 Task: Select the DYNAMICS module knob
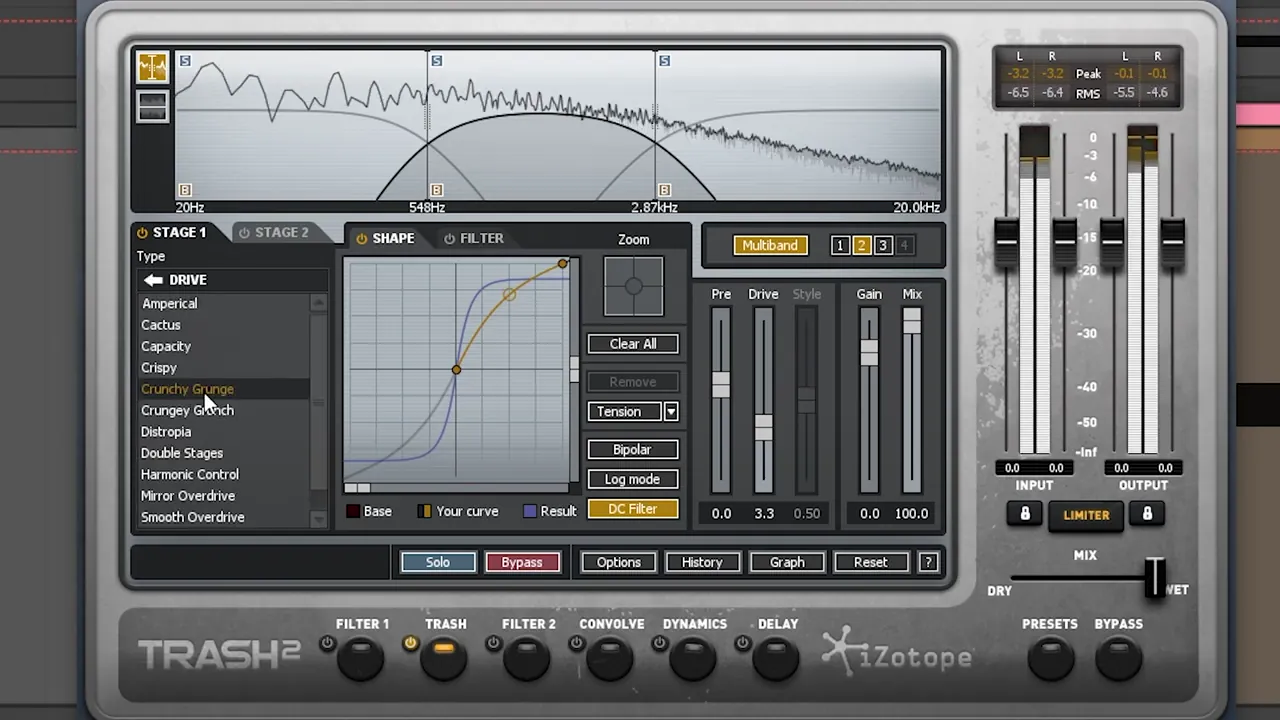pos(695,658)
